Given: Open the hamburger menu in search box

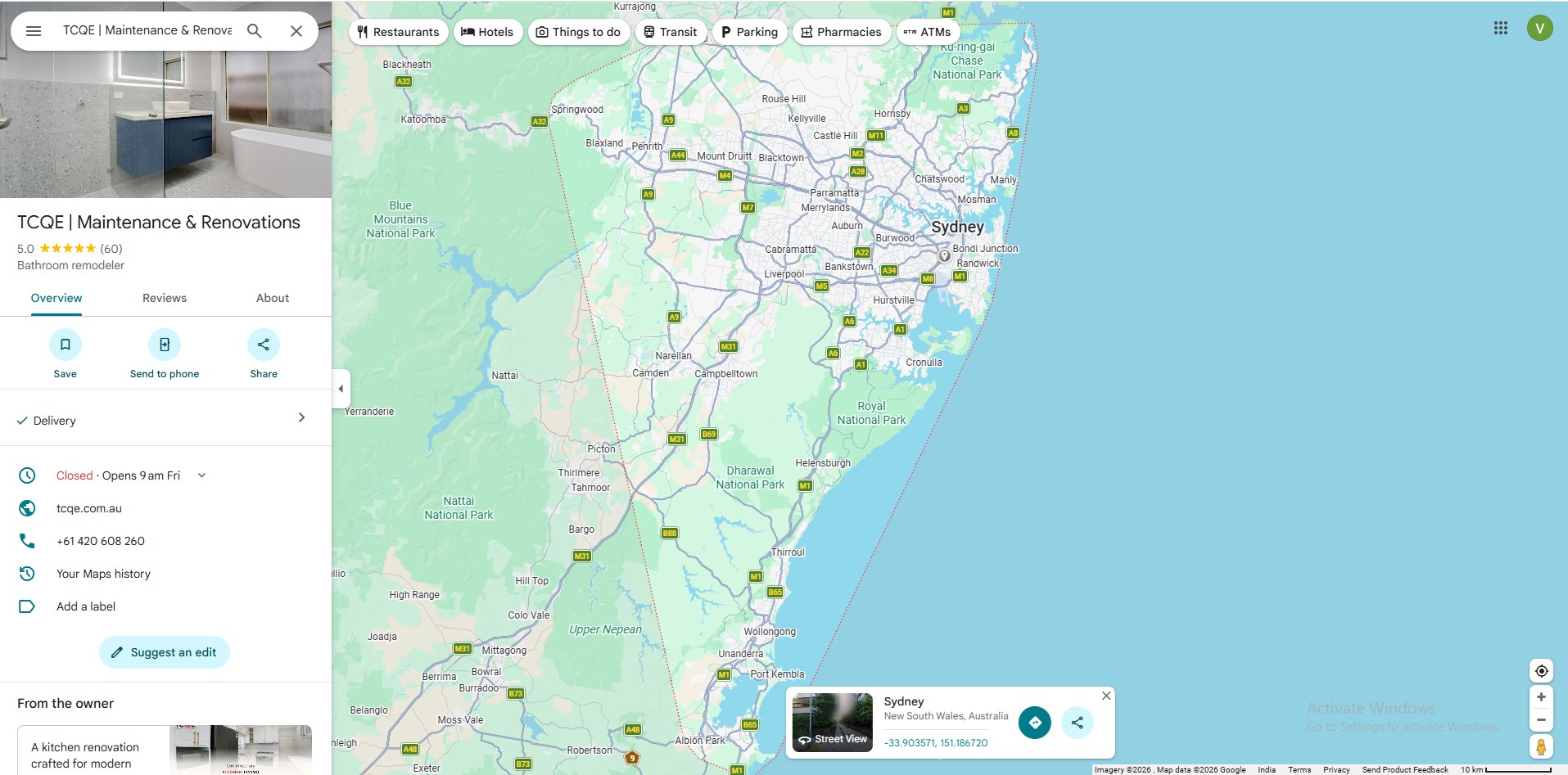Looking at the screenshot, I should tap(34, 31).
